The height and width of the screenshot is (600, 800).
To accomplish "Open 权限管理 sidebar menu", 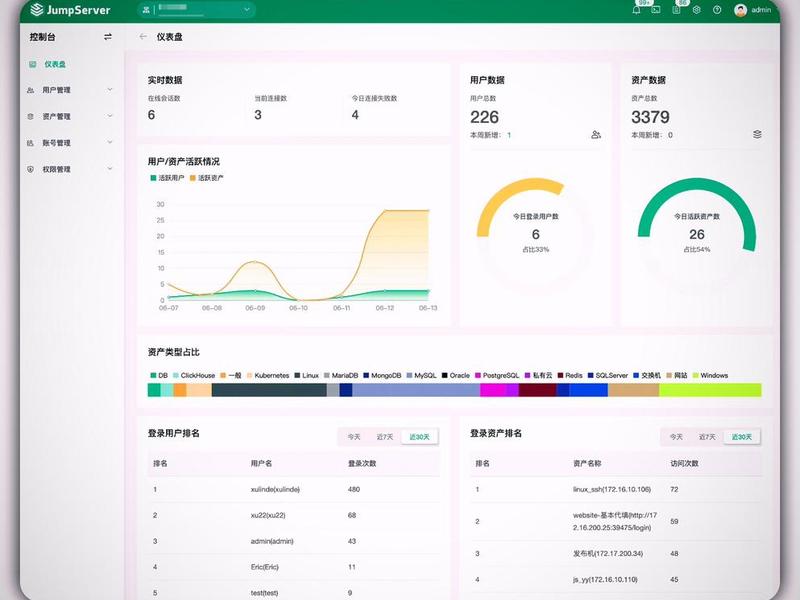I will (70, 169).
